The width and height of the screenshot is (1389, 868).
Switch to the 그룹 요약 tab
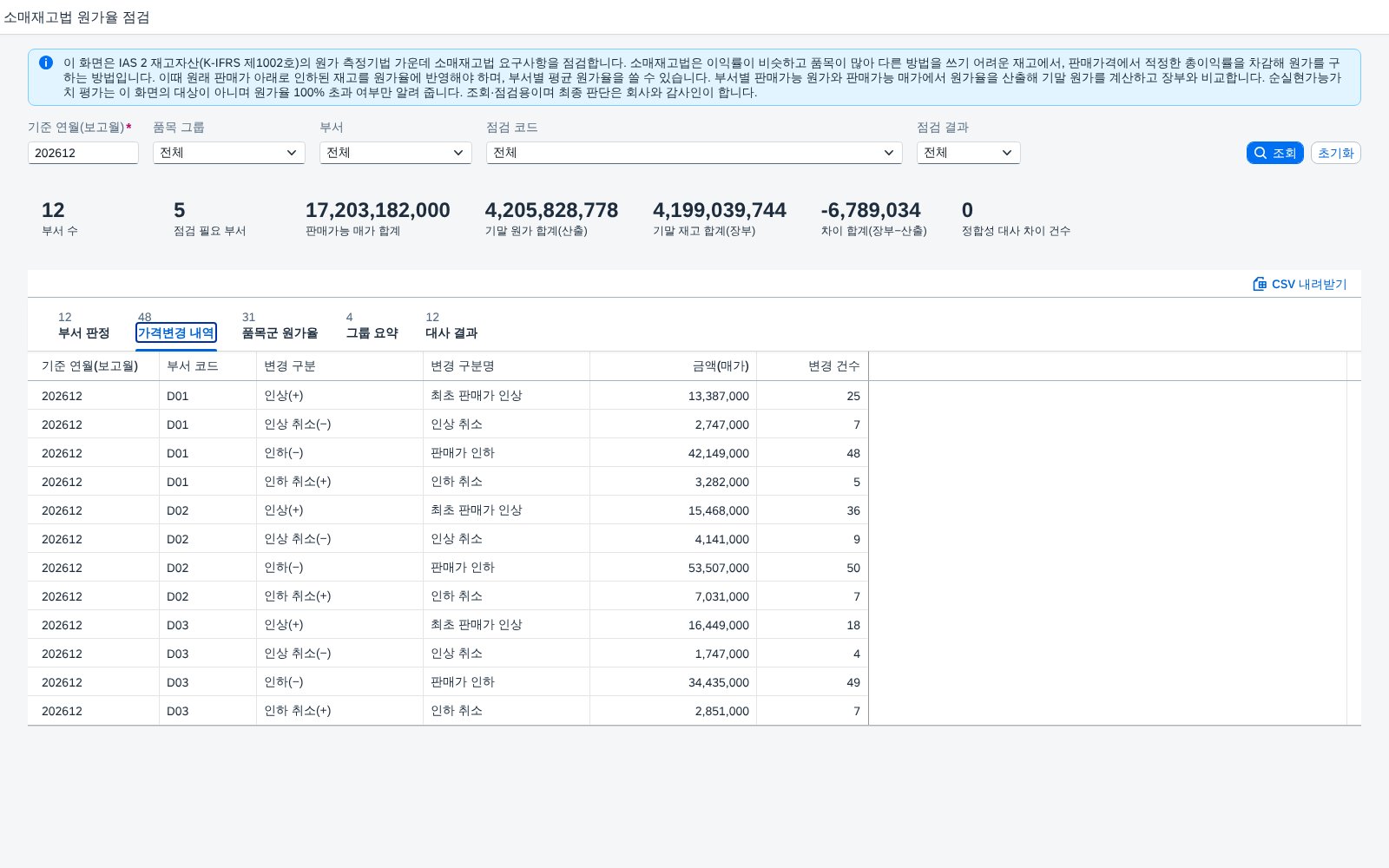(372, 333)
